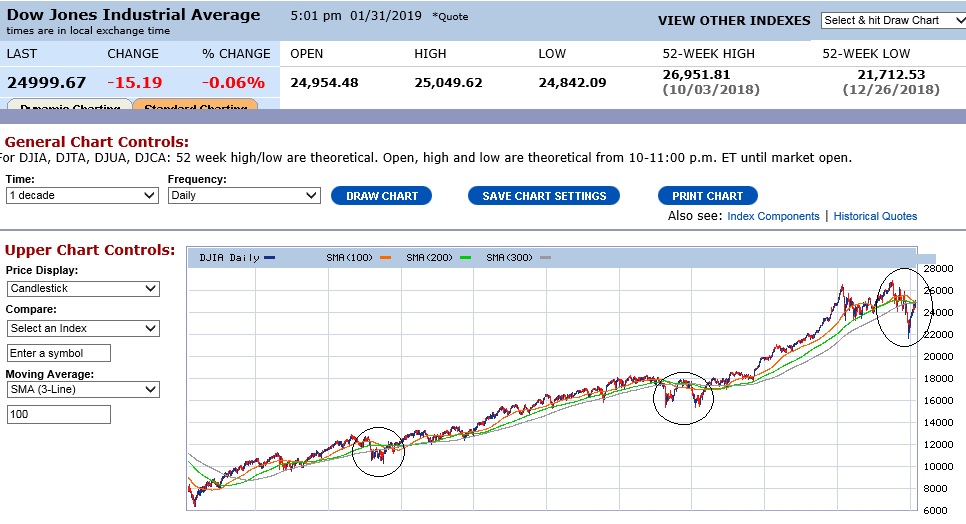Open the Moving Average SMA (3-Line) dropdown
Image resolution: width=966 pixels, height=524 pixels.
point(82,390)
